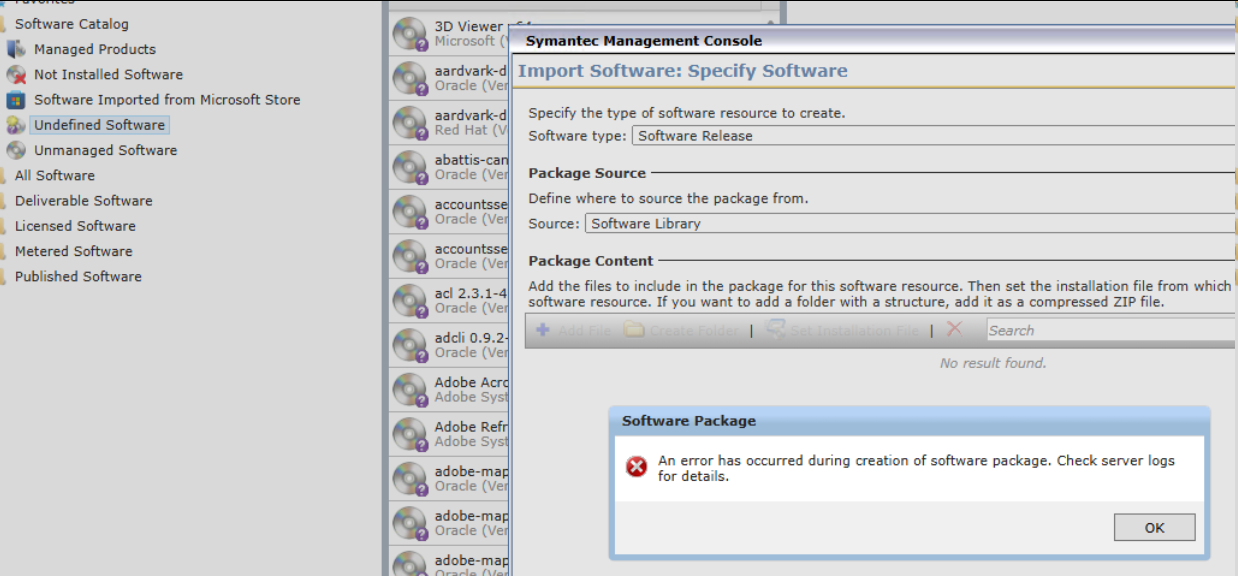
Task: Open the All Software folder
Action: point(54,175)
